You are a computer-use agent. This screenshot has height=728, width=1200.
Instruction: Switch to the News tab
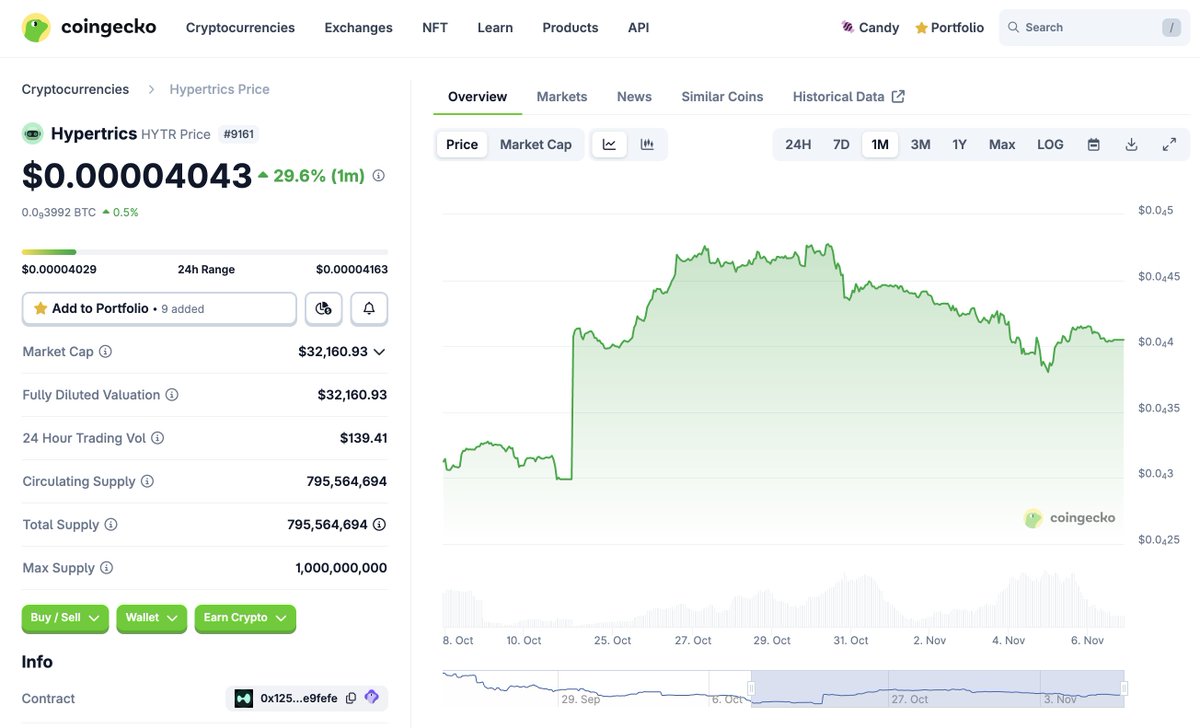(x=634, y=97)
